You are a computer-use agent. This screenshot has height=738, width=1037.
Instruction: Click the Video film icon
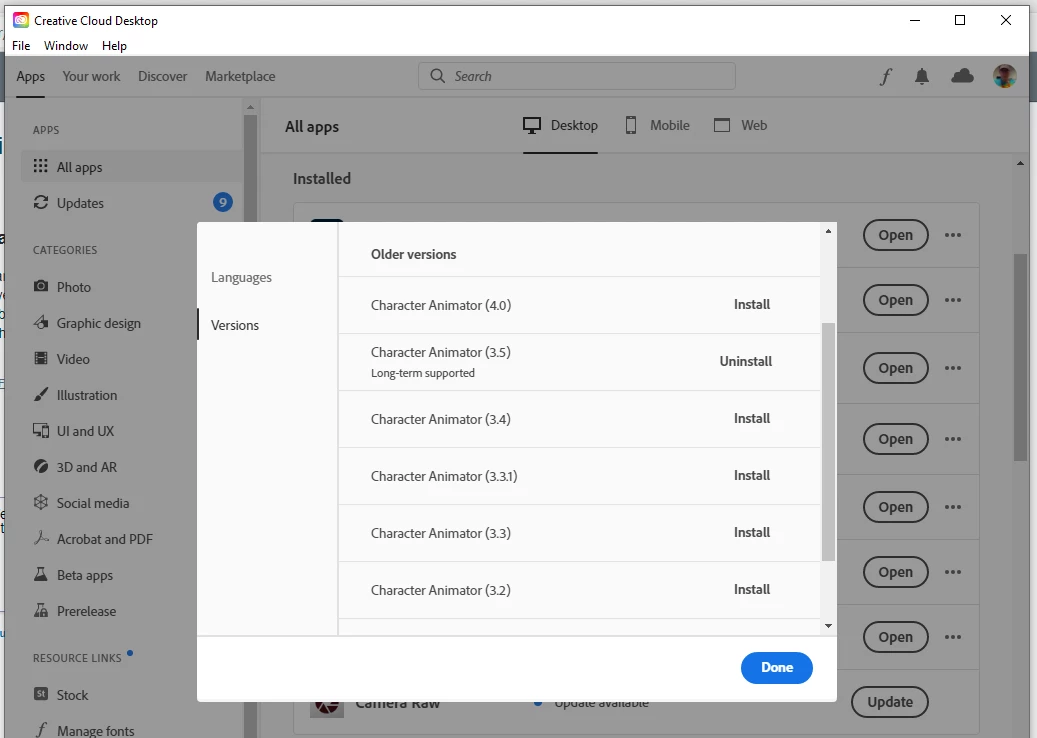pyautogui.click(x=41, y=358)
